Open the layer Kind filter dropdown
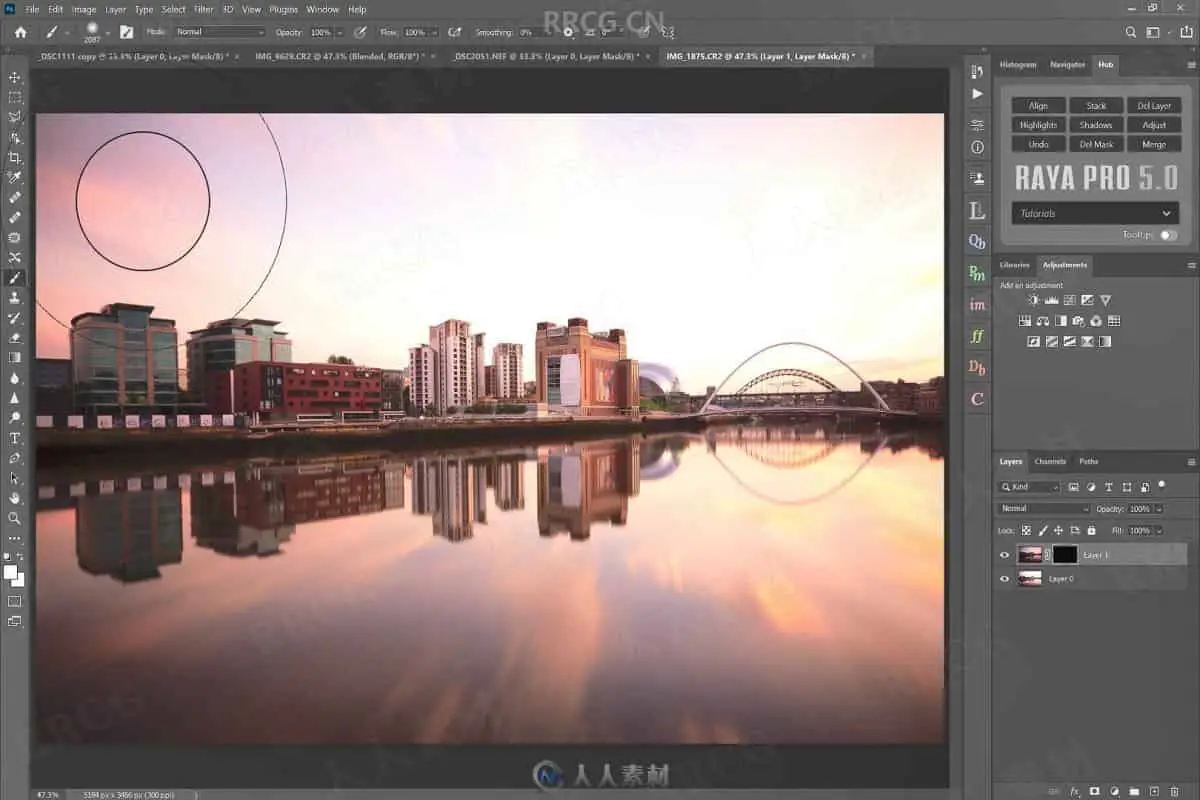 click(x=1028, y=487)
